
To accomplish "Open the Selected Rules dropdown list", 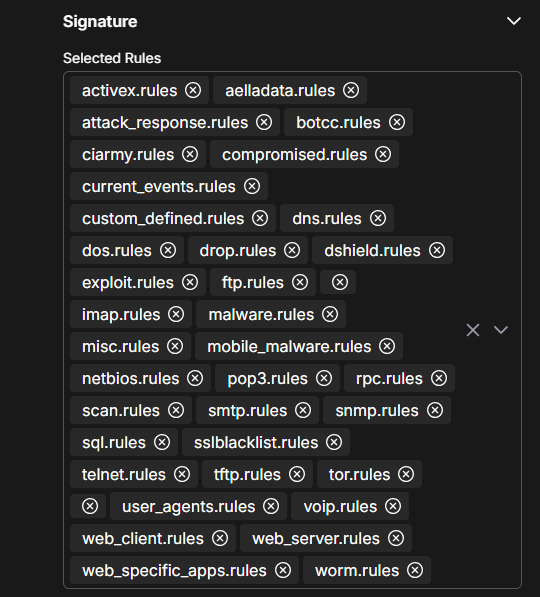I will [x=501, y=330].
